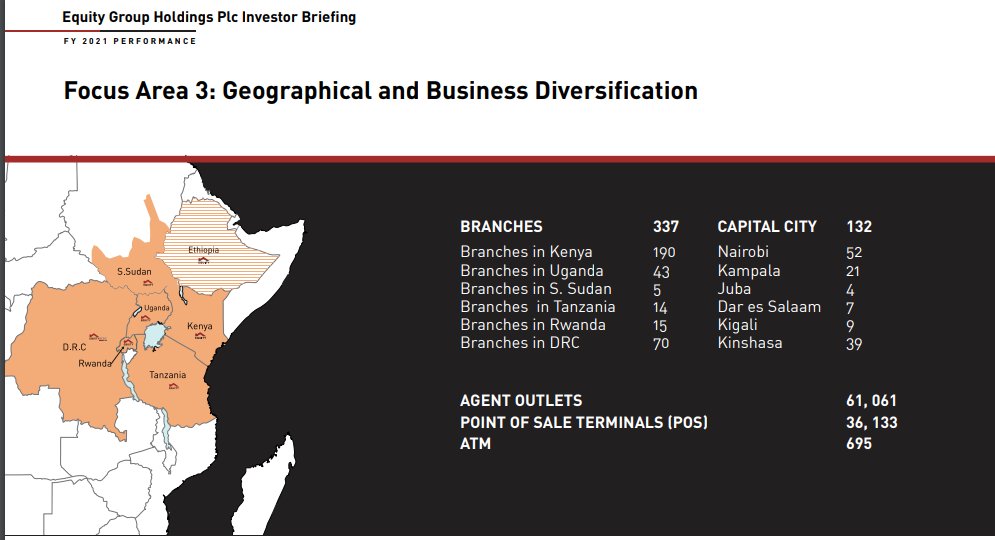The width and height of the screenshot is (995, 540).
Task: Select 'Branches in Kenya' row label
Action: [526, 252]
